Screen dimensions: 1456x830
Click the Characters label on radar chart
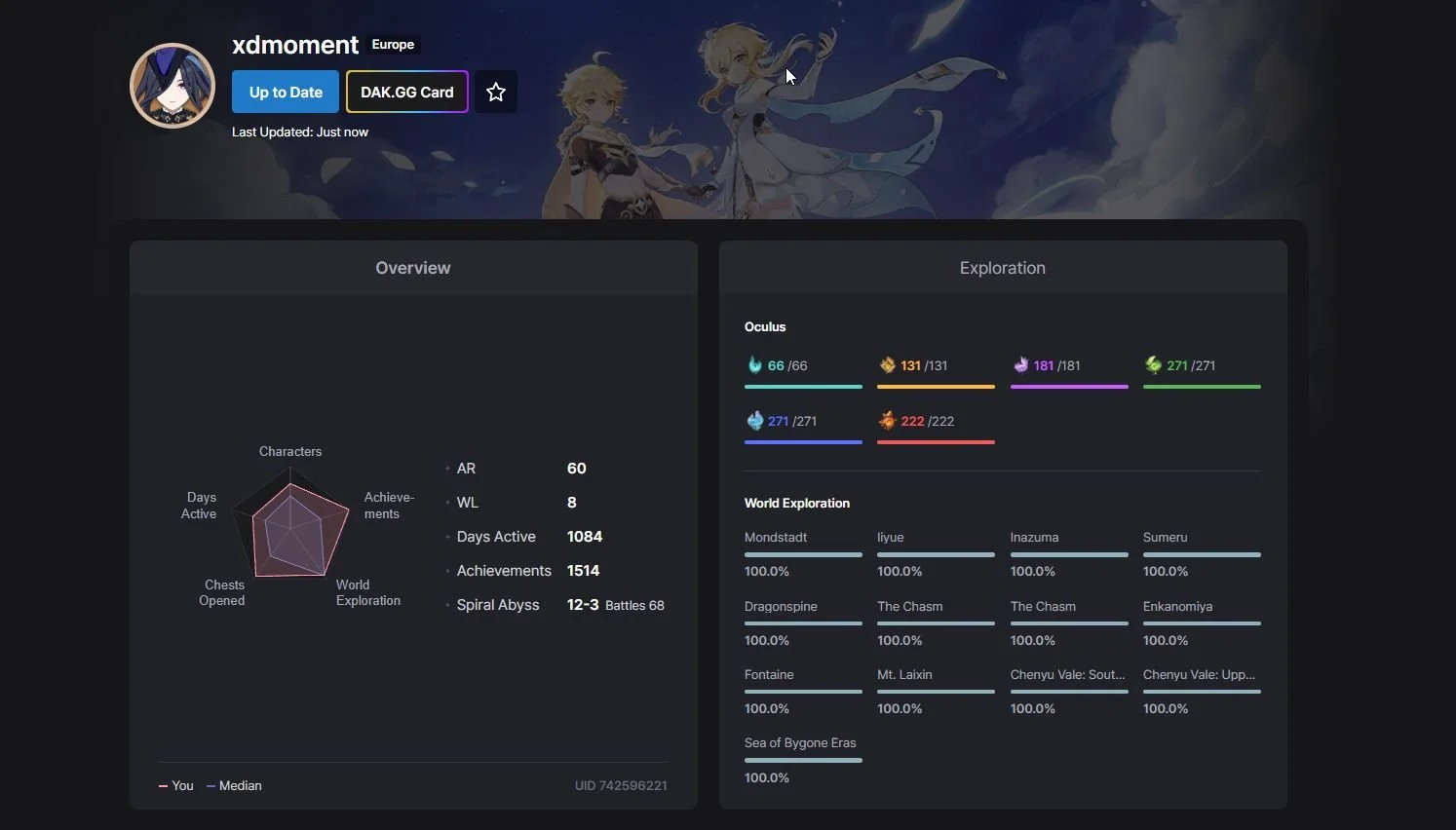[x=290, y=451]
